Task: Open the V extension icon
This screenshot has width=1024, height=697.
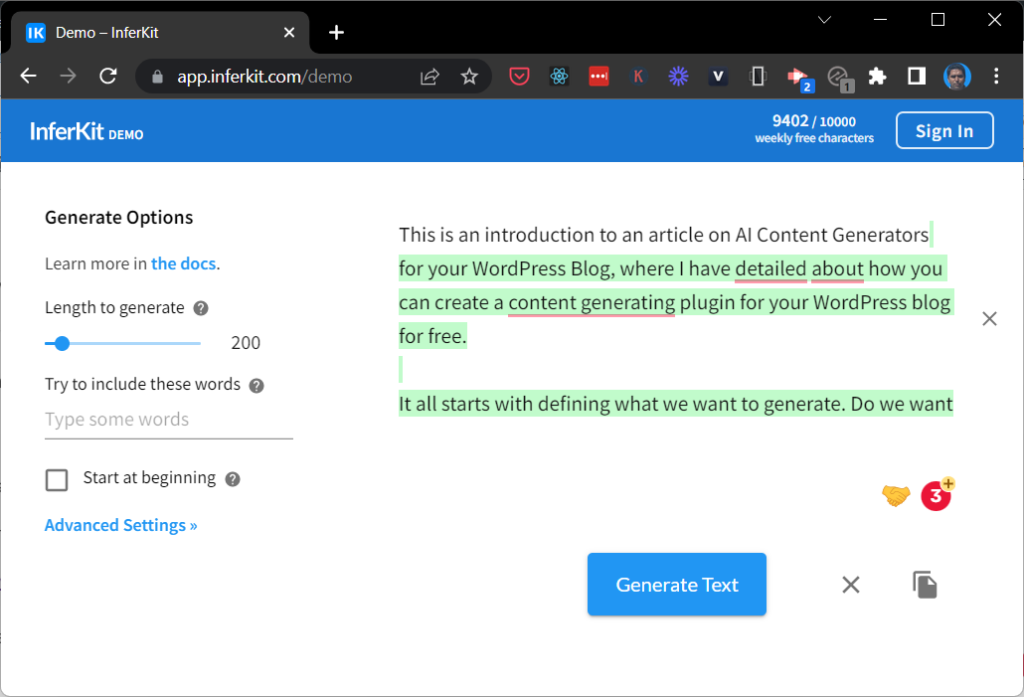Action: pos(718,76)
